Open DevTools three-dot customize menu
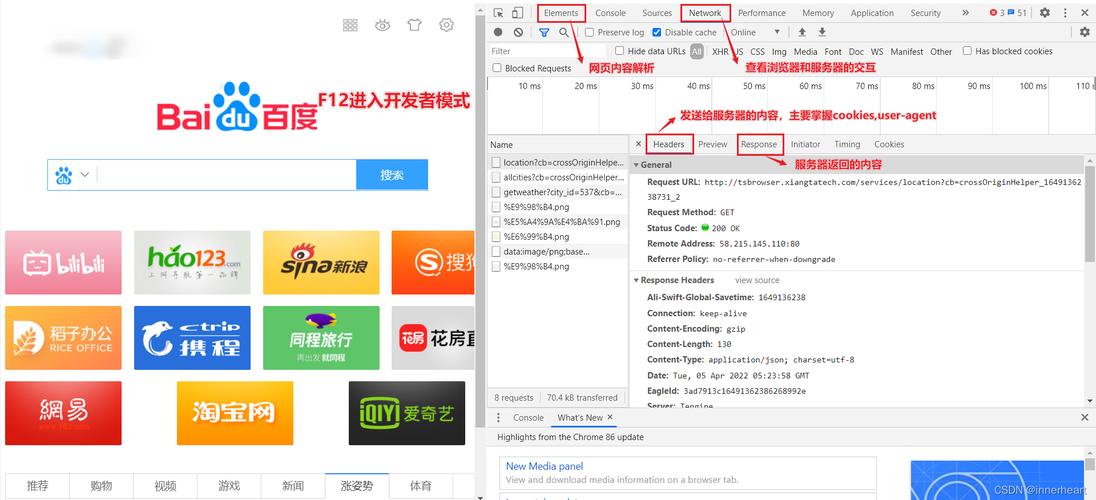Screen dimensions: 1096x500 click(x=1065, y=13)
